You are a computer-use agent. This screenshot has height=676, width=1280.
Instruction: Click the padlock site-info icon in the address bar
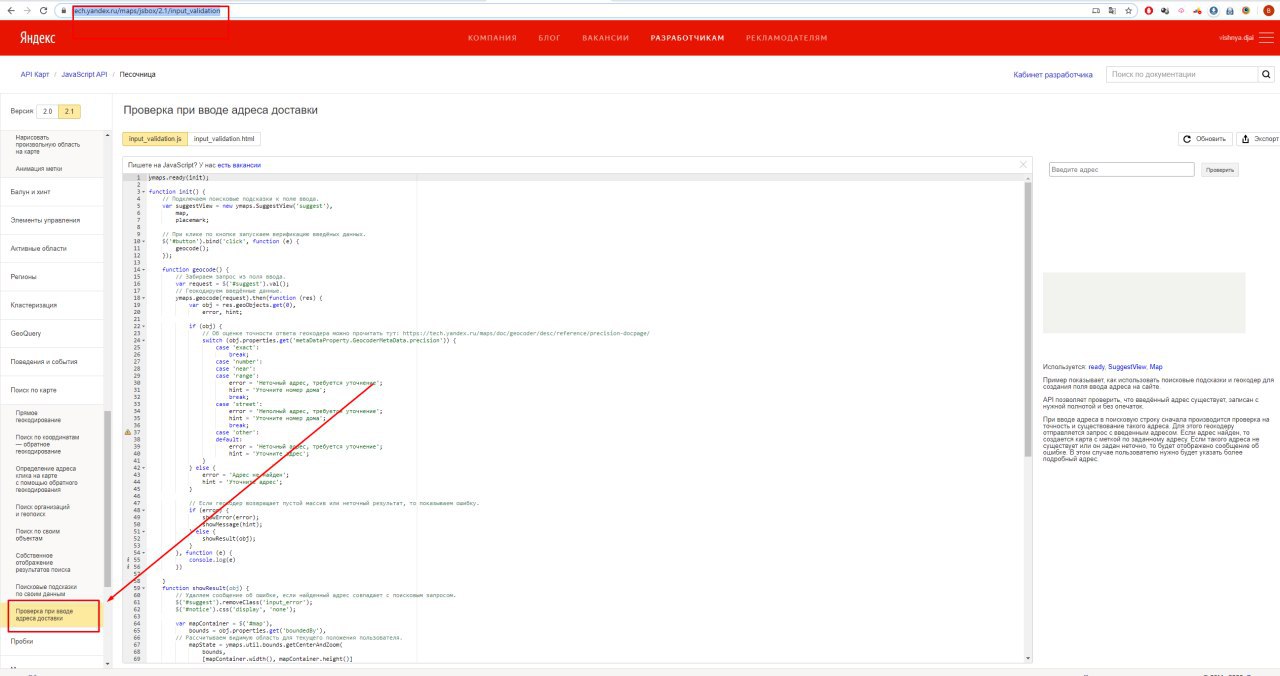click(x=65, y=10)
